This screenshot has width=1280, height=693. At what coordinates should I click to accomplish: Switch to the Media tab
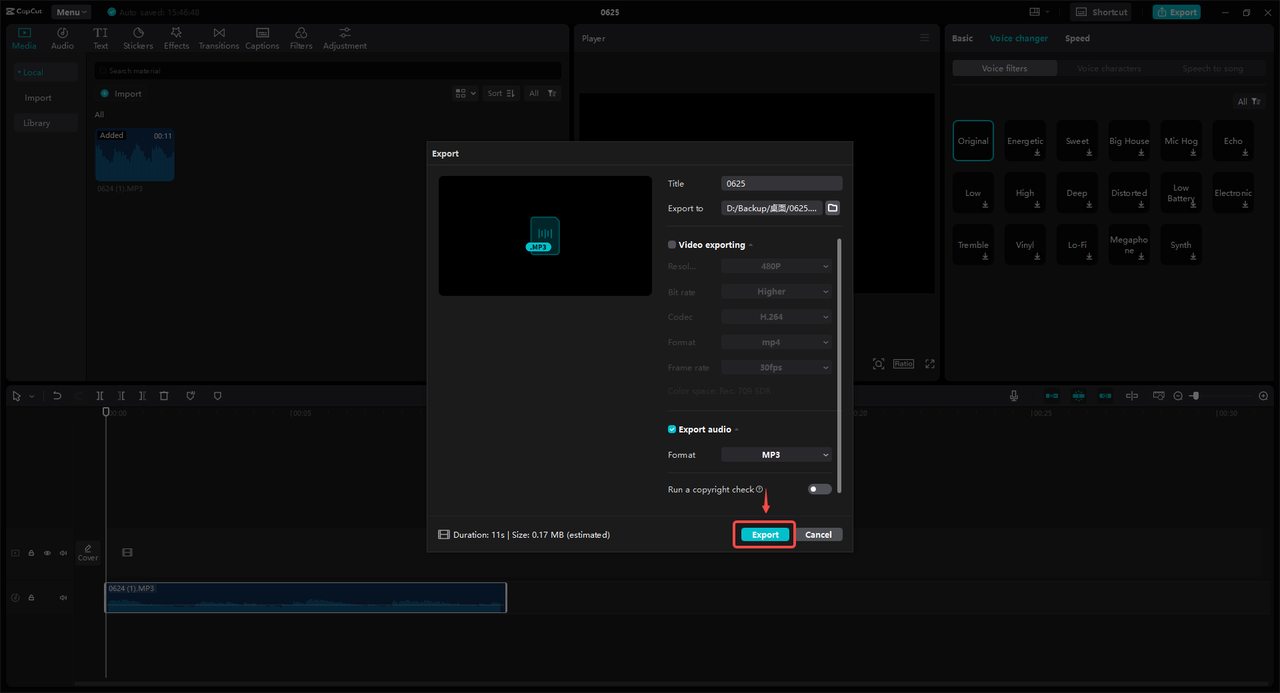24,39
